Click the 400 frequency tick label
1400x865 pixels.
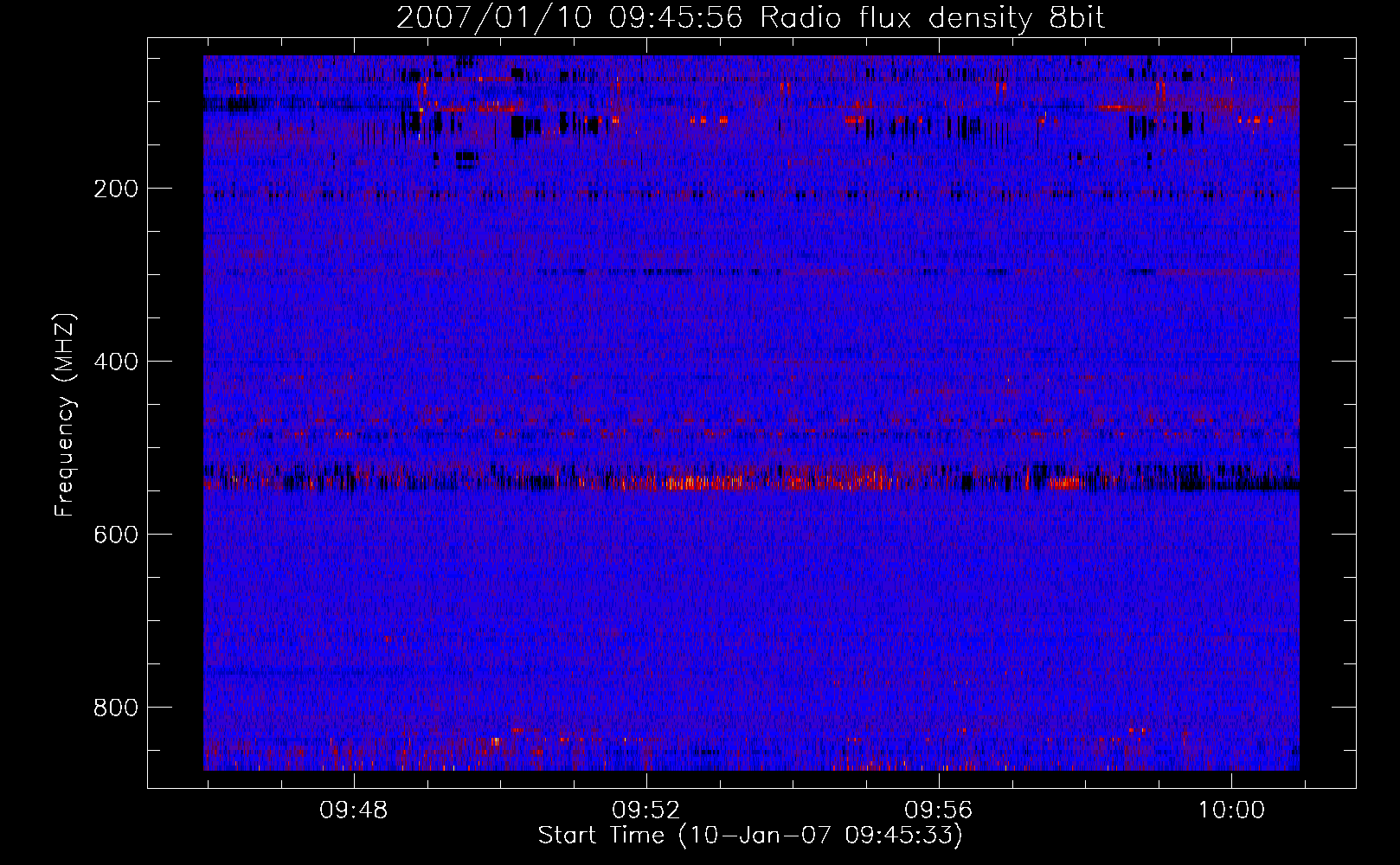(x=116, y=362)
